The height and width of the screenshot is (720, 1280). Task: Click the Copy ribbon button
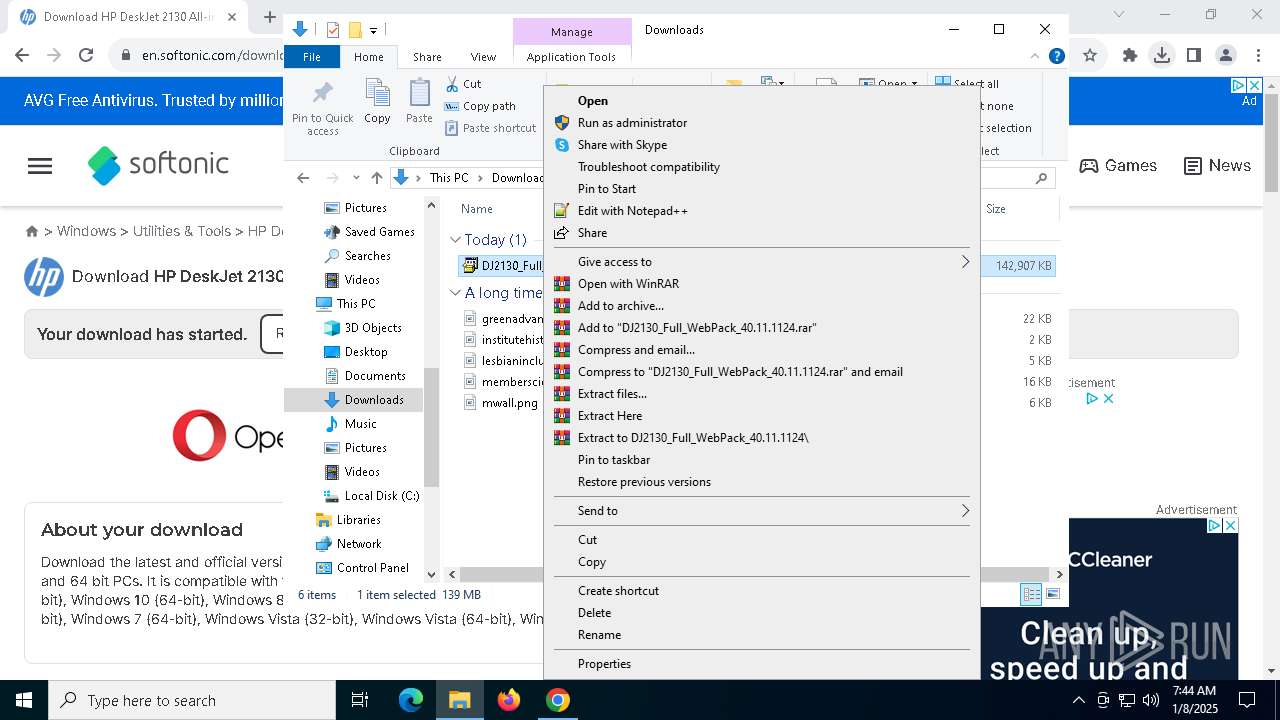coord(377,101)
